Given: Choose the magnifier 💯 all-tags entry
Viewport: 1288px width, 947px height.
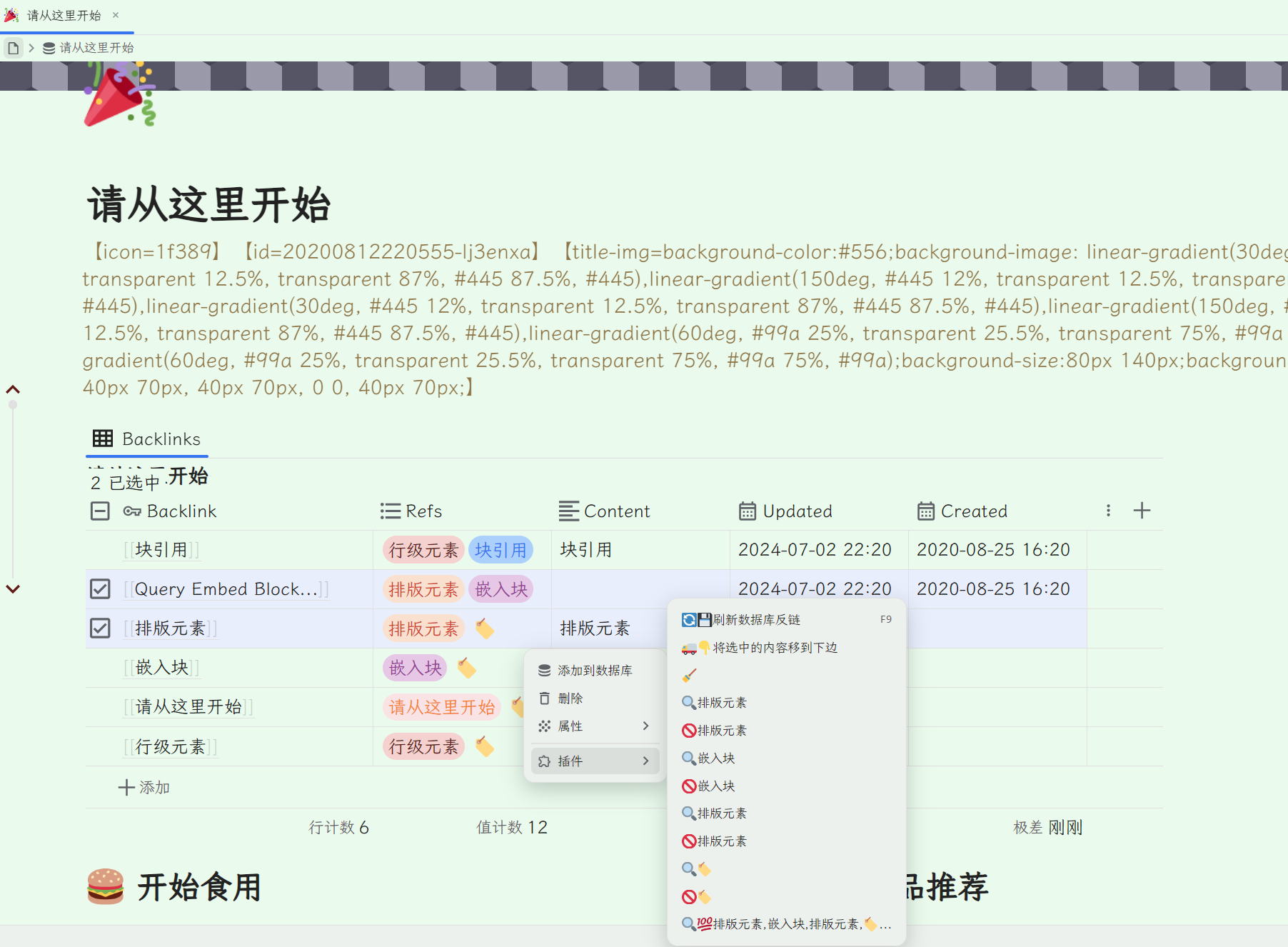Looking at the screenshot, I should [787, 924].
